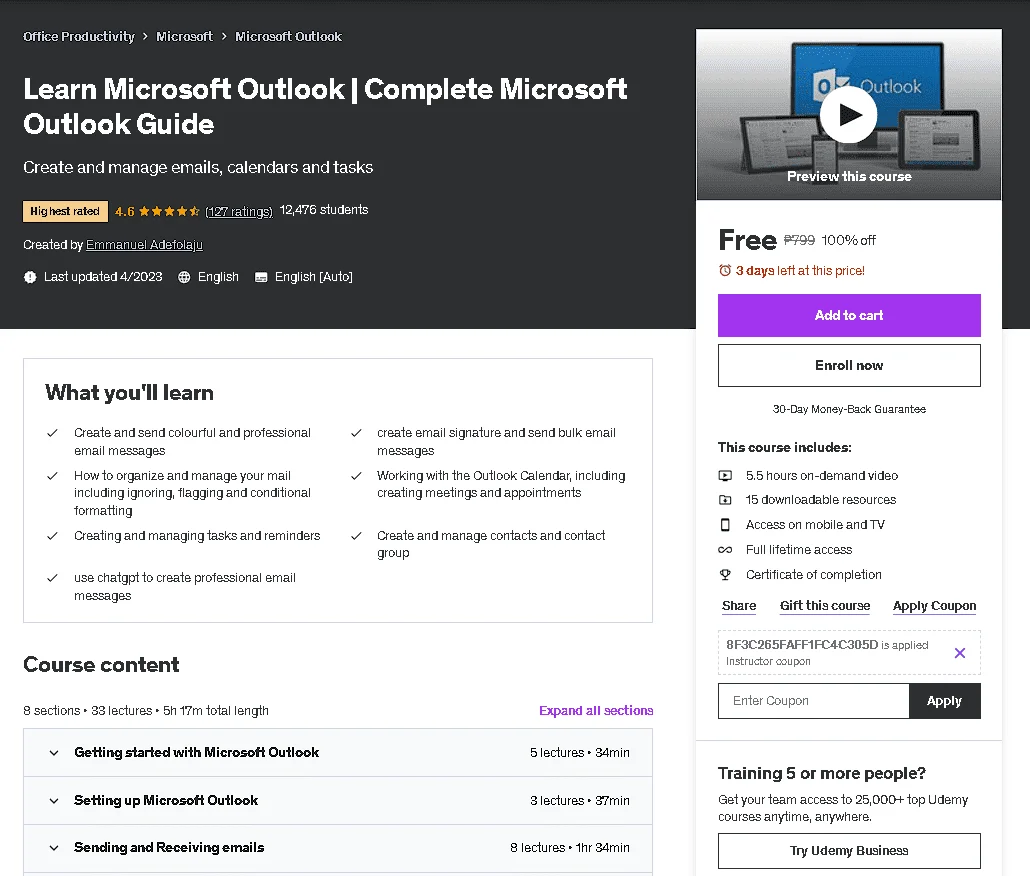
Task: Open the Microsoft Outlook breadcrumb
Action: (288, 37)
